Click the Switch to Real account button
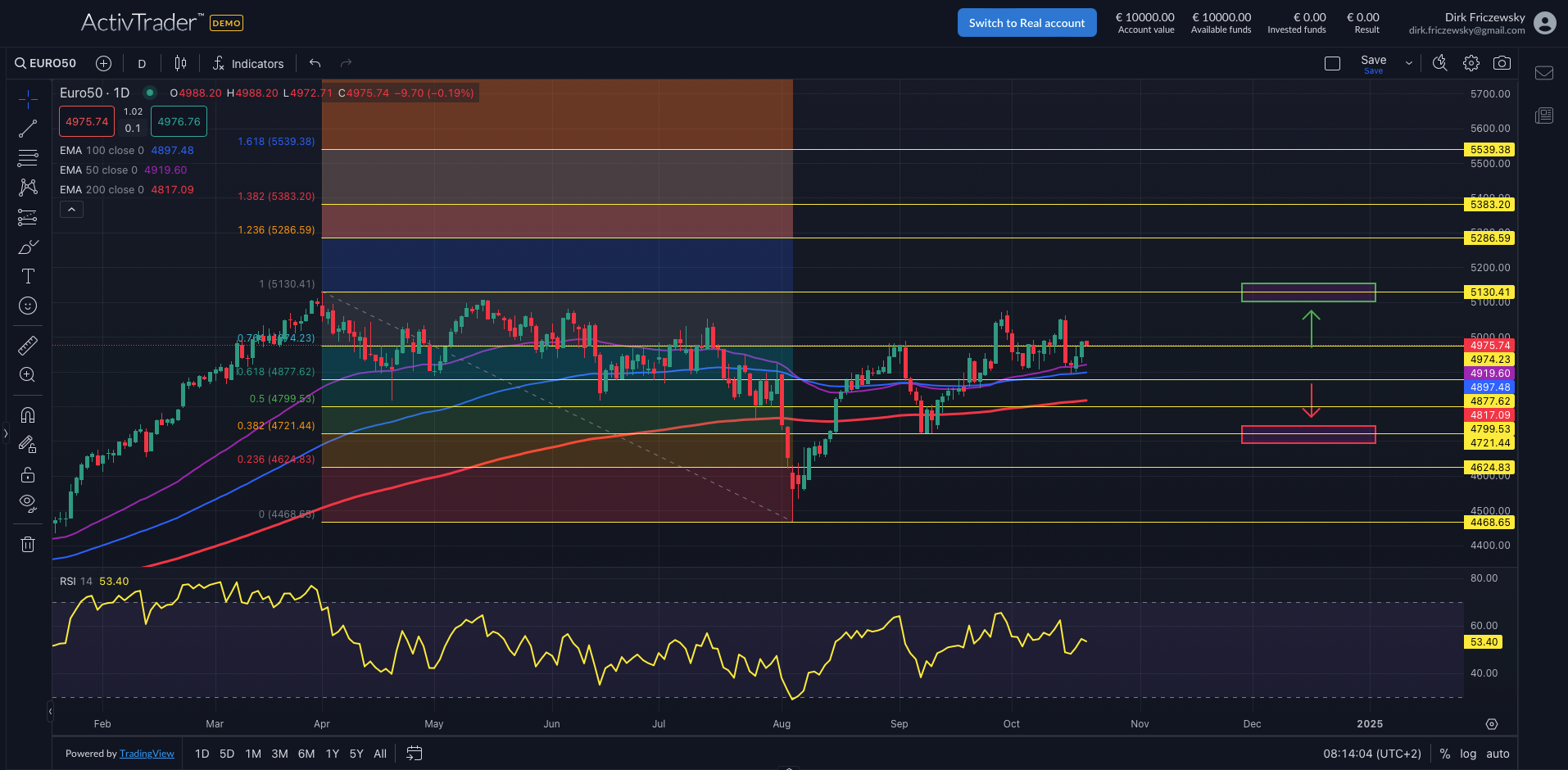Viewport: 1568px width, 770px height. (x=1026, y=22)
